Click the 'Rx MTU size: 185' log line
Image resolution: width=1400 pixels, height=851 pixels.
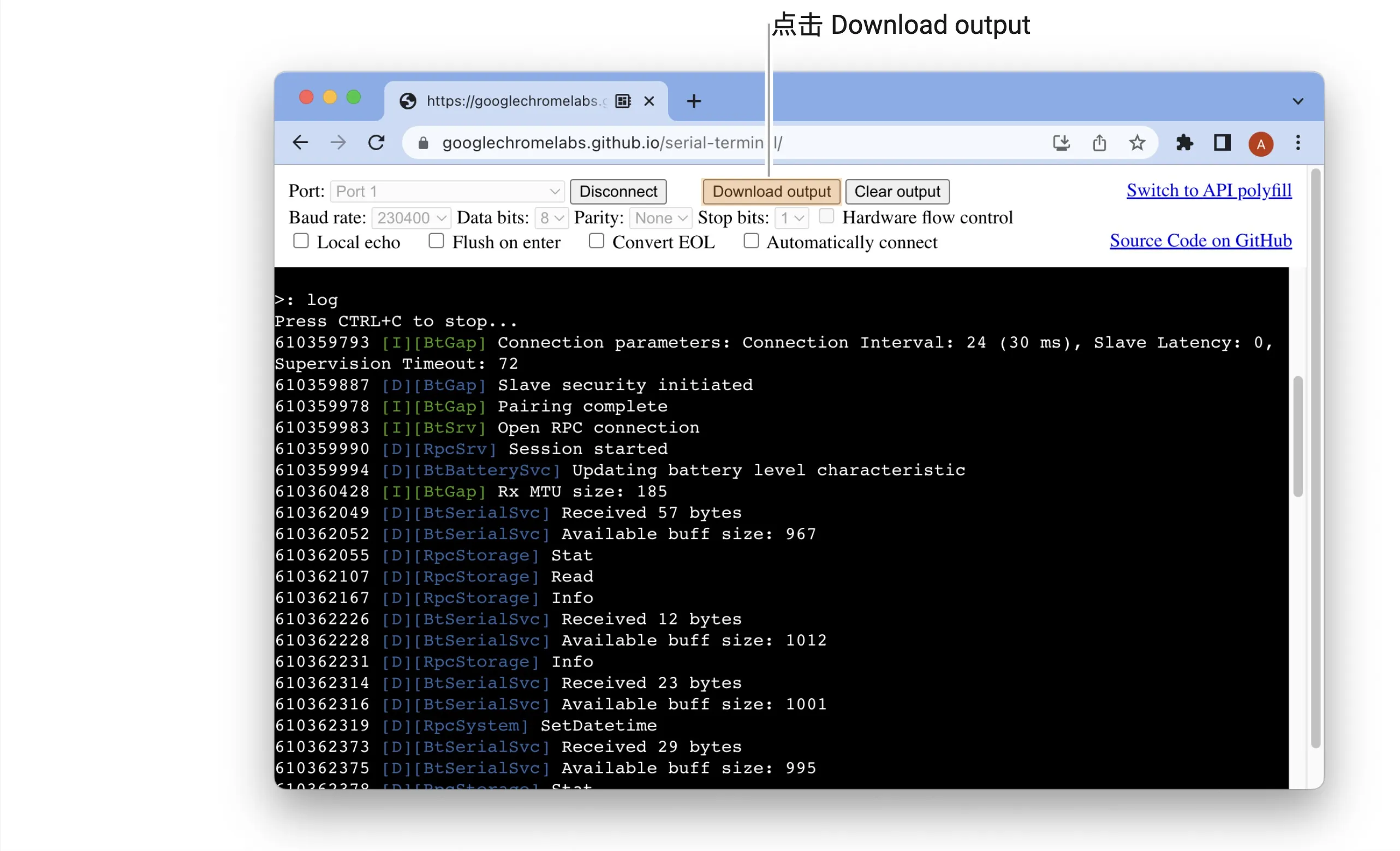click(471, 491)
